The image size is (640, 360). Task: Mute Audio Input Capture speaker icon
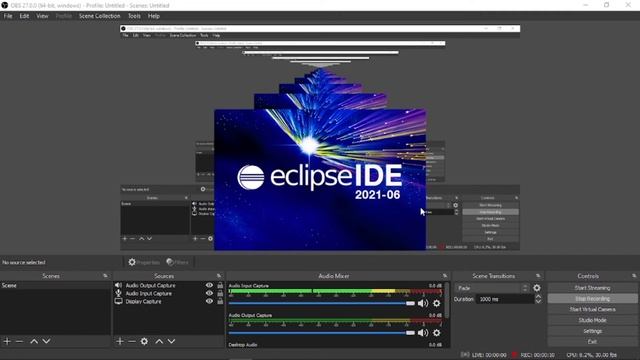click(x=423, y=303)
